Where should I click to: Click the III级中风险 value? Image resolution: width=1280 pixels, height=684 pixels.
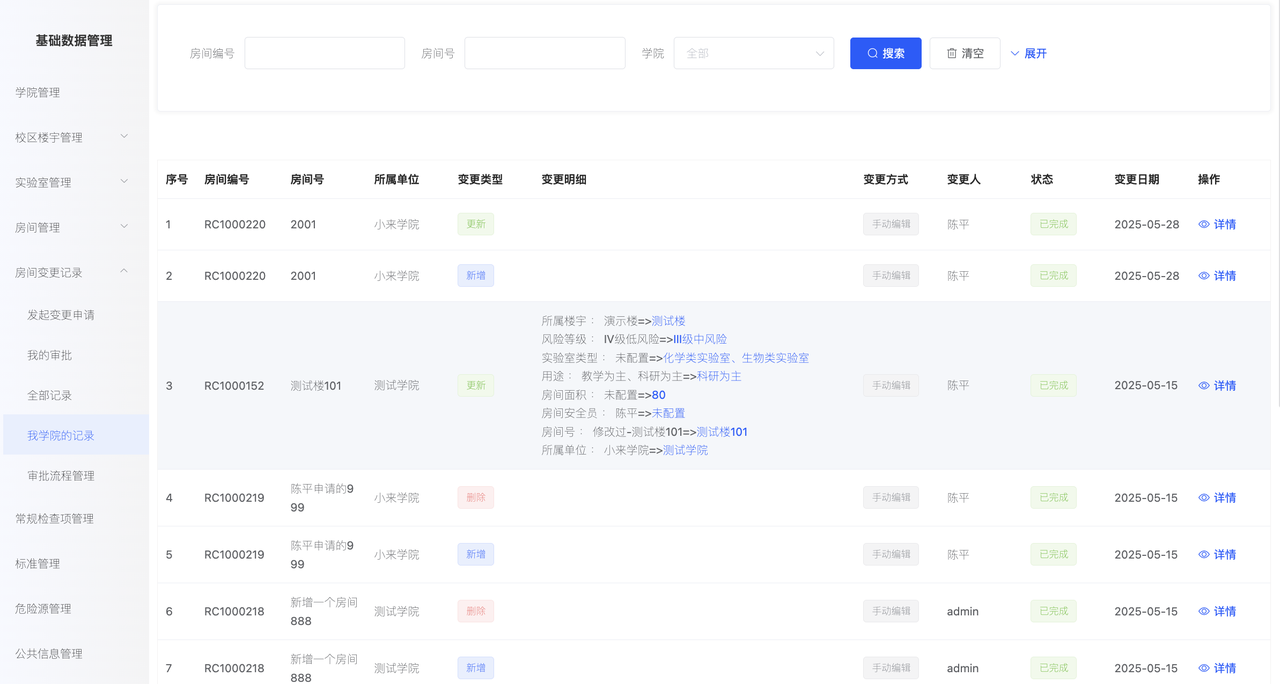[x=699, y=340]
